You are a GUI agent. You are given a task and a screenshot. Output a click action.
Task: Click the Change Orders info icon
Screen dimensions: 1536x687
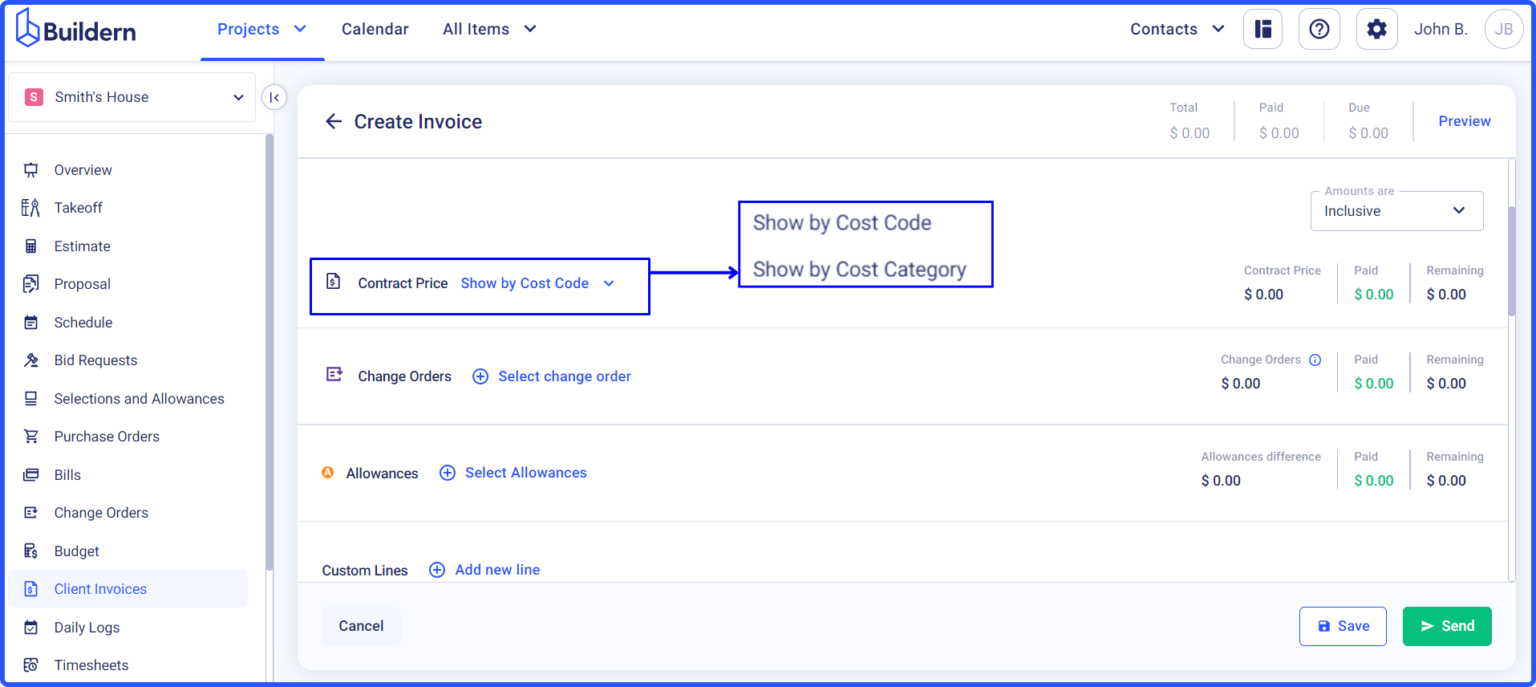click(1315, 360)
